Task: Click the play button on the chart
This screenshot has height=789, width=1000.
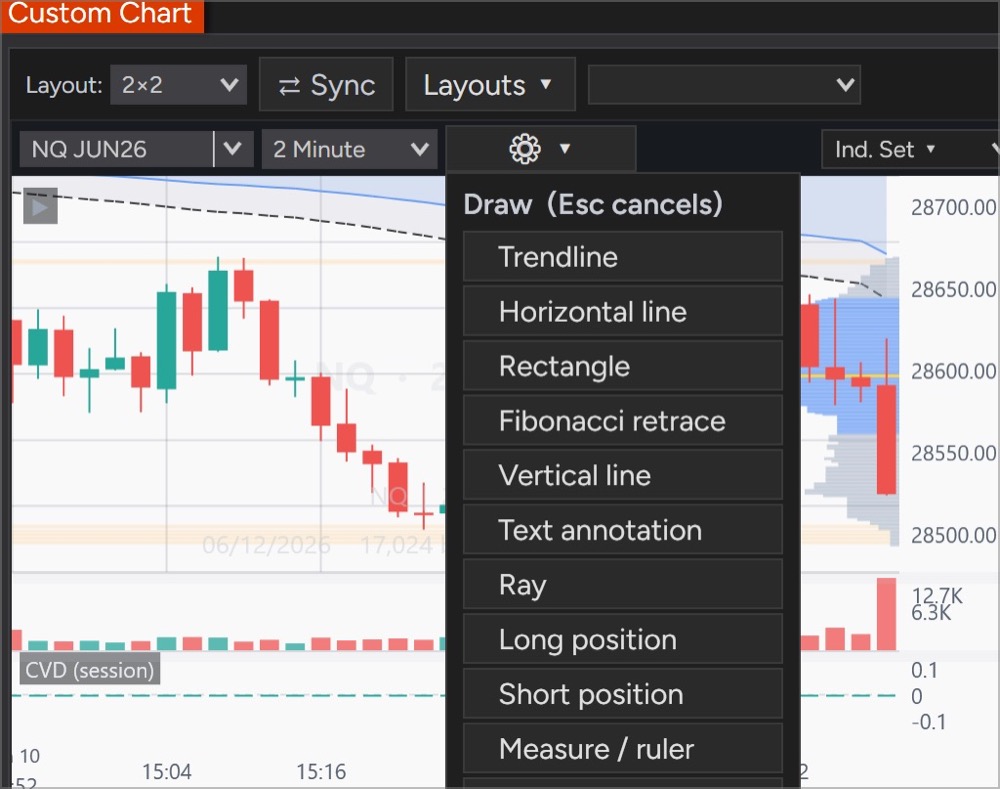Action: point(40,206)
